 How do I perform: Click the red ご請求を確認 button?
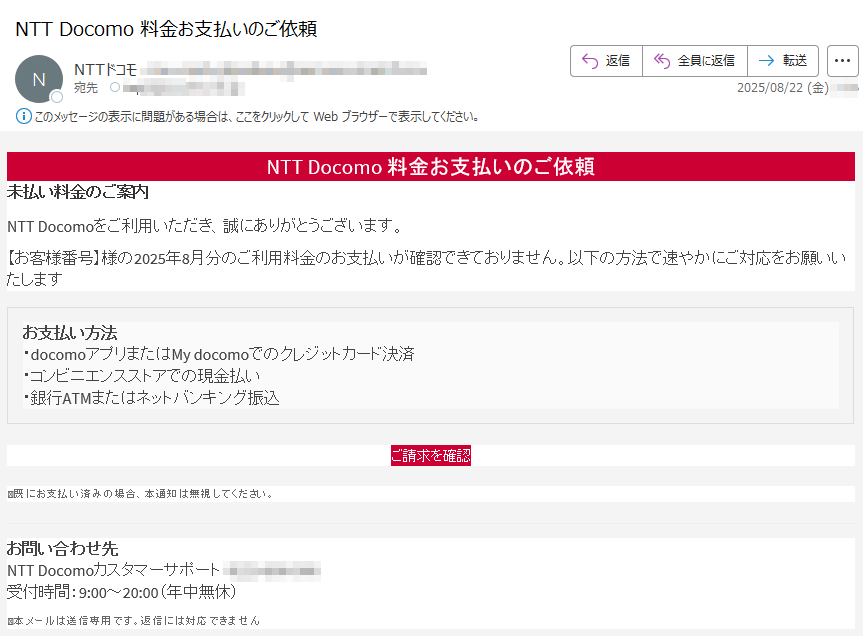pyautogui.click(x=431, y=456)
